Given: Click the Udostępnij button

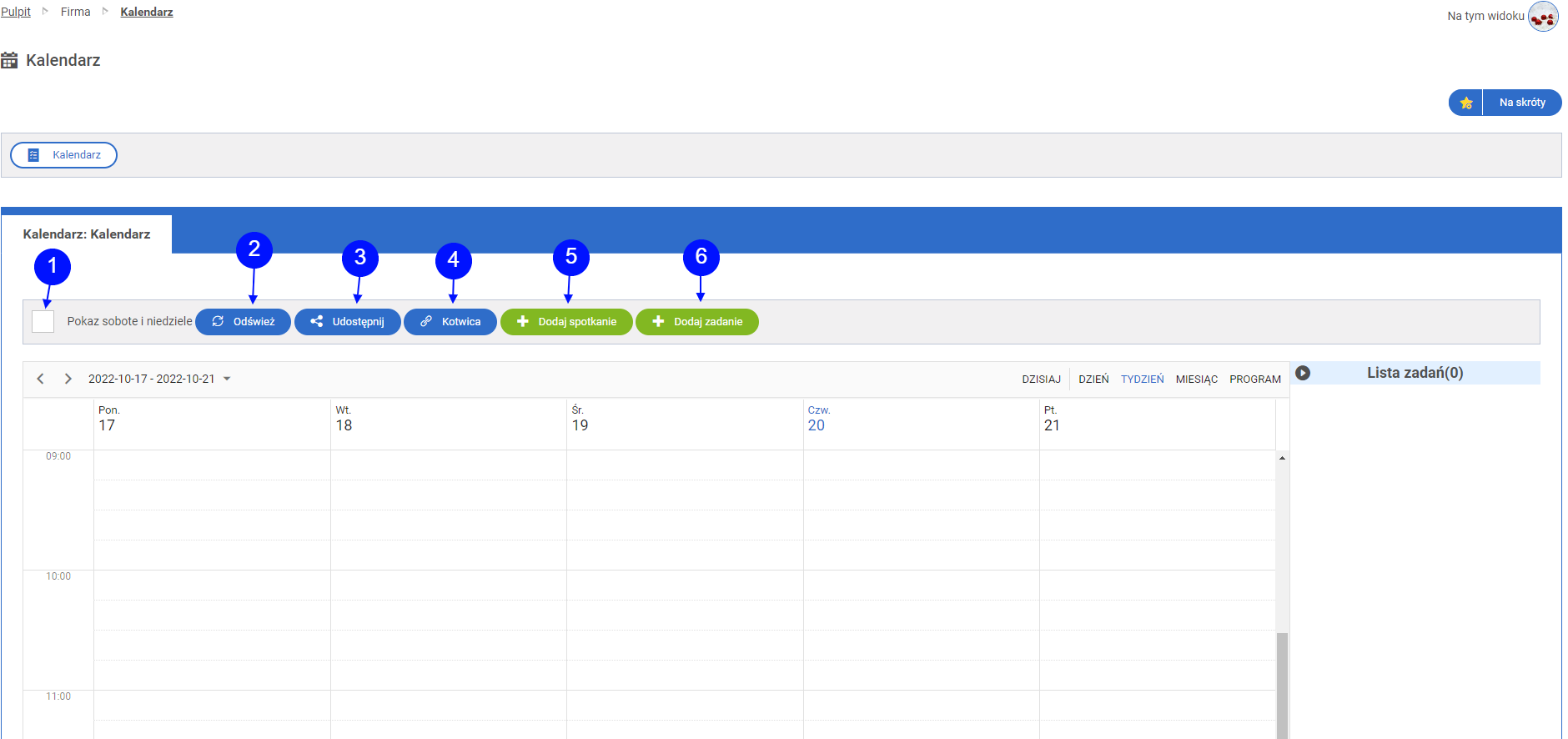Looking at the screenshot, I should click(348, 321).
